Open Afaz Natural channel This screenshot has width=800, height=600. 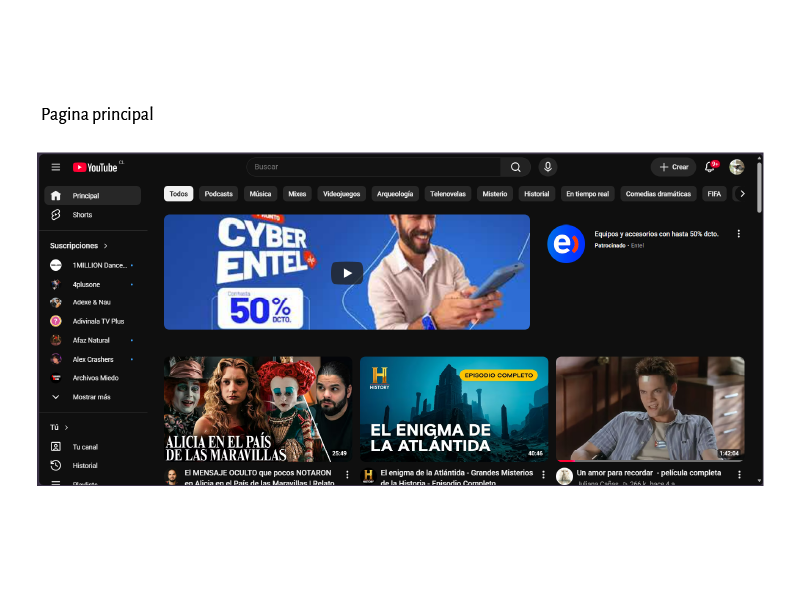click(92, 340)
